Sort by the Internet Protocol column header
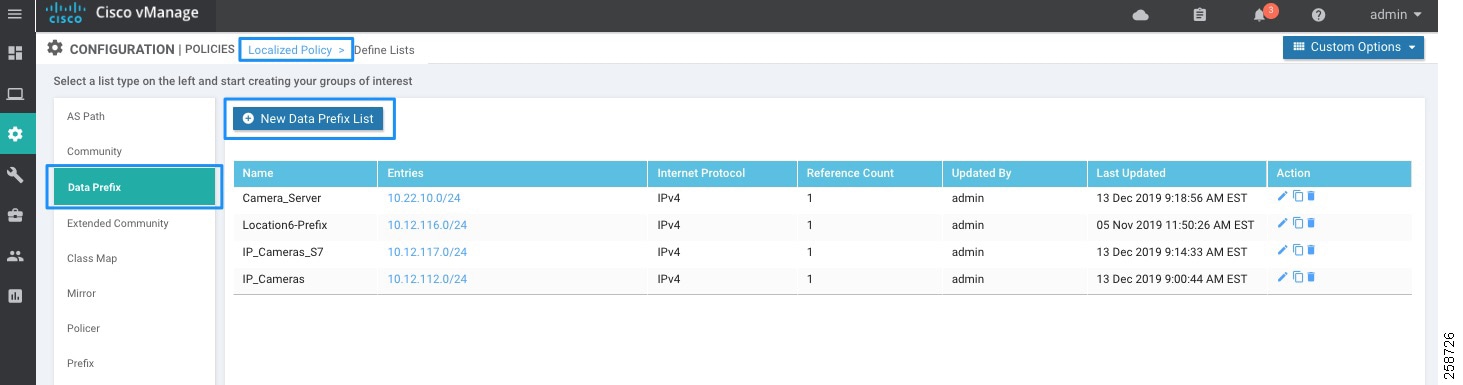This screenshot has width=1463, height=385. [723, 173]
